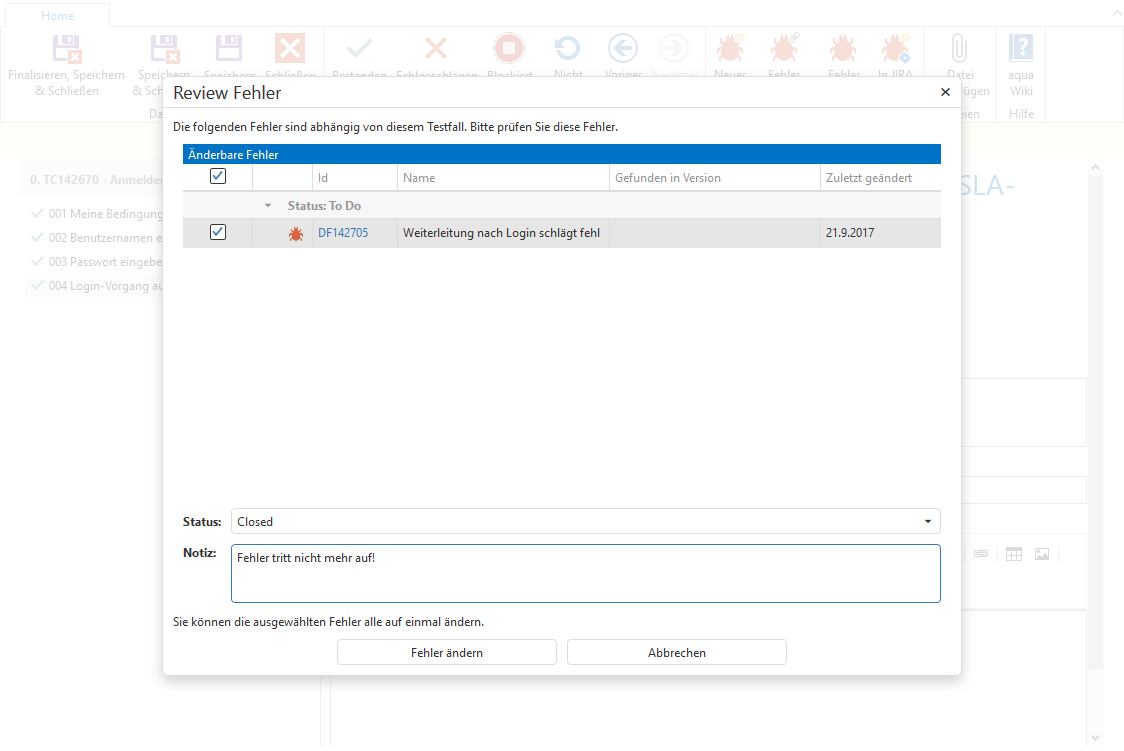Click the Neuer Fehler bug icon
The image size is (1124, 751).
click(729, 48)
